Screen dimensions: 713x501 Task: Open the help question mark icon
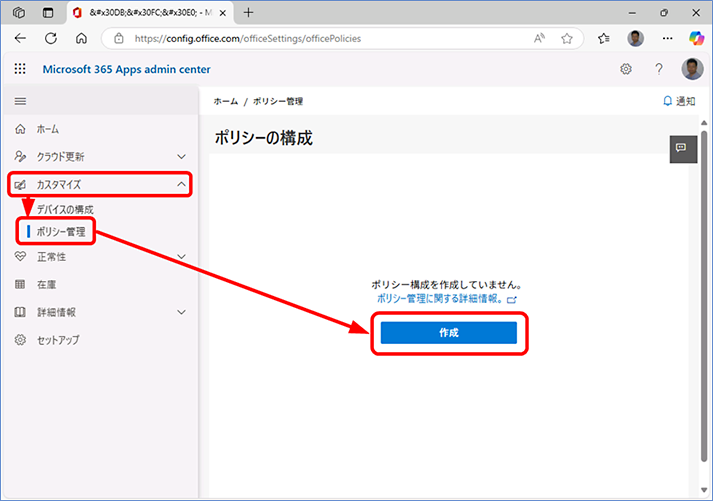point(658,69)
